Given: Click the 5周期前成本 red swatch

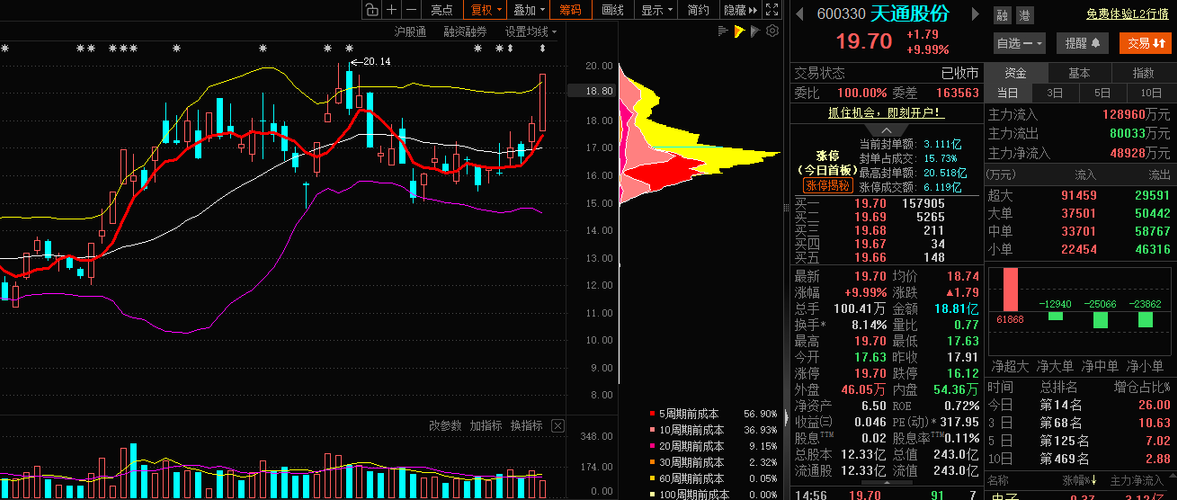Looking at the screenshot, I should [x=652, y=414].
